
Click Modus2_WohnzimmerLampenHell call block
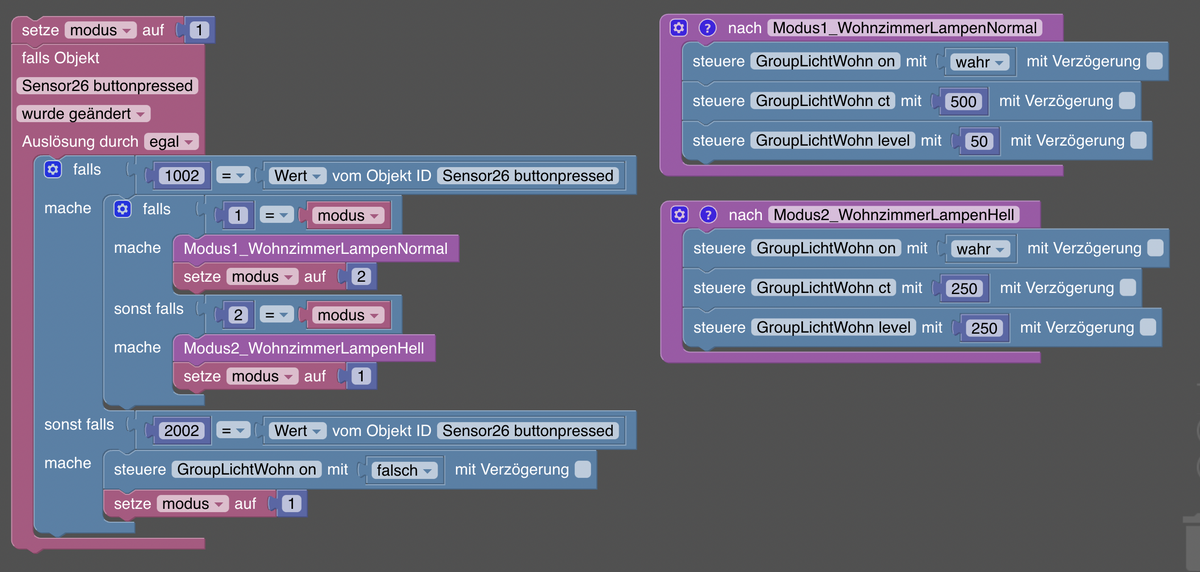click(304, 348)
